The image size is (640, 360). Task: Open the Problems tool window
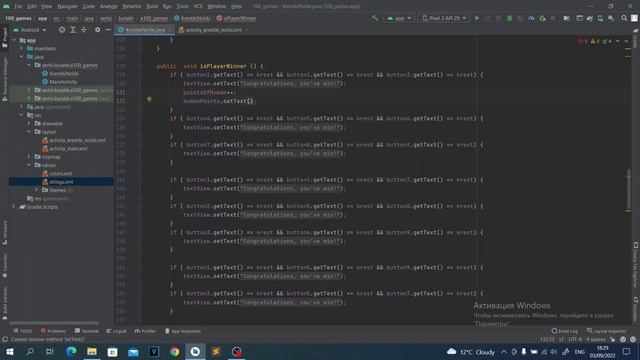53,331
